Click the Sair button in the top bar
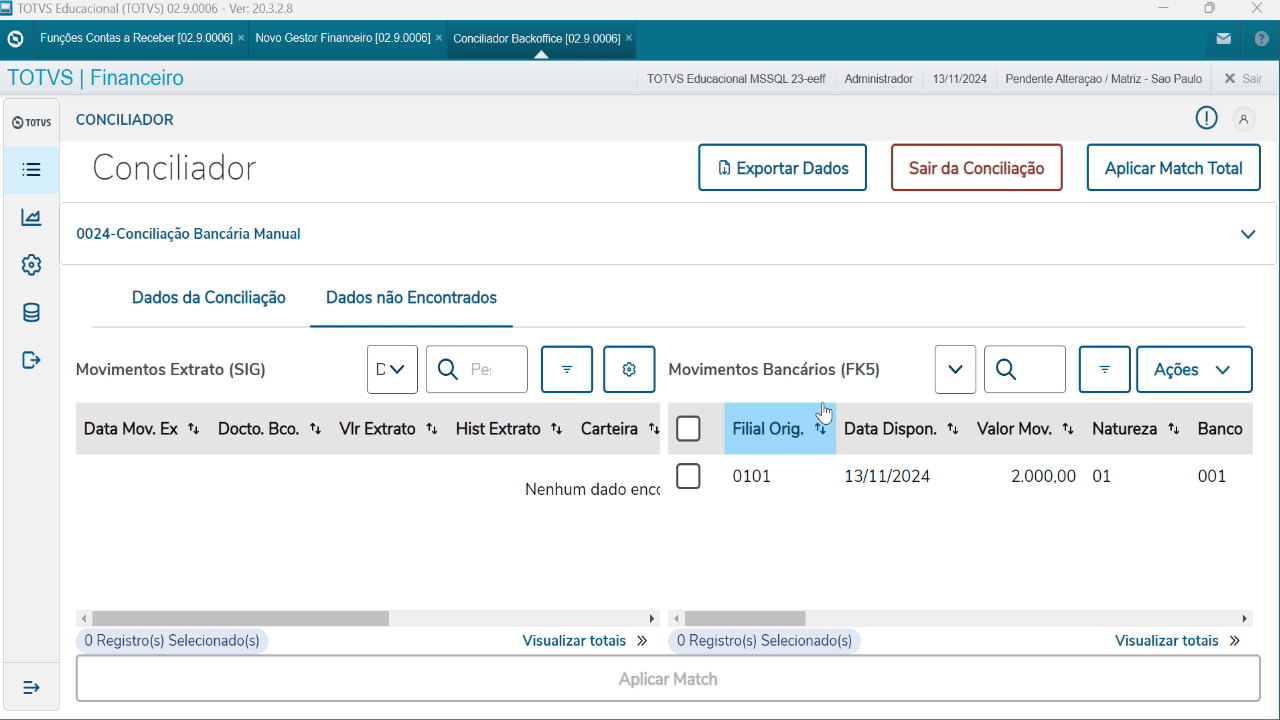The image size is (1280, 720). (x=1243, y=78)
